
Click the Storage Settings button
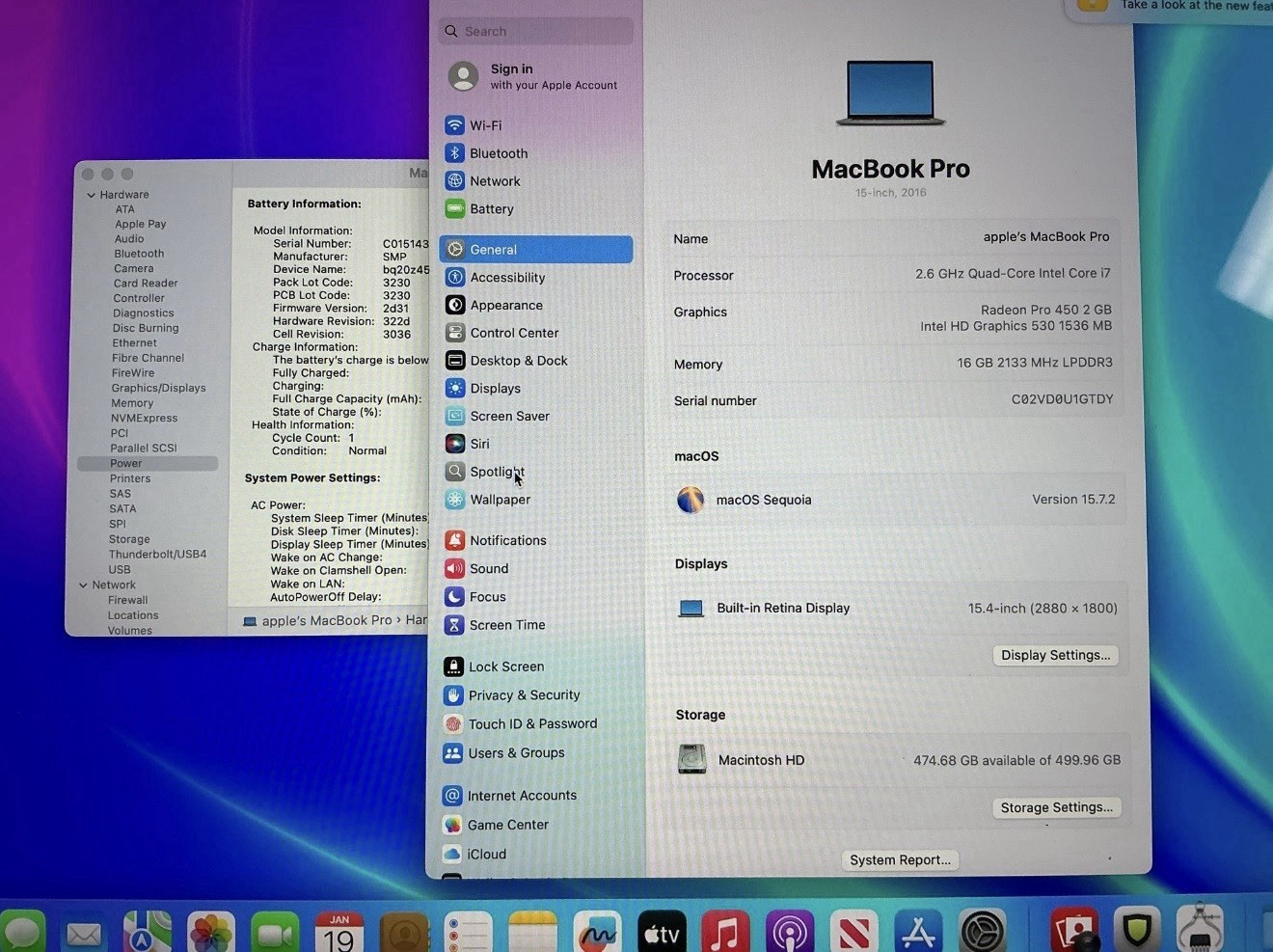click(x=1056, y=807)
